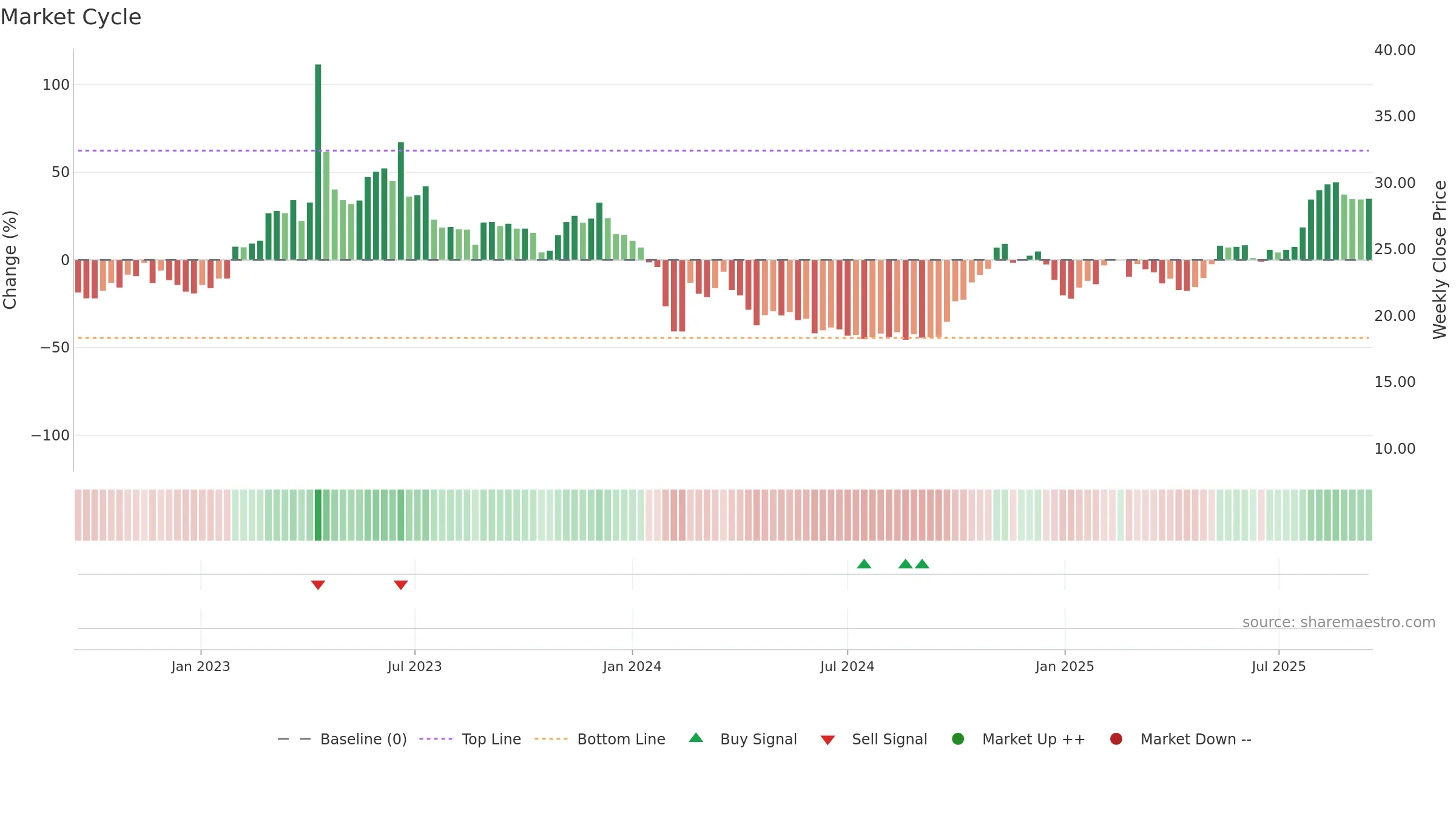Screen dimensions: 1456x819
Task: Click the Jan 2024 axis label
Action: pos(632,667)
